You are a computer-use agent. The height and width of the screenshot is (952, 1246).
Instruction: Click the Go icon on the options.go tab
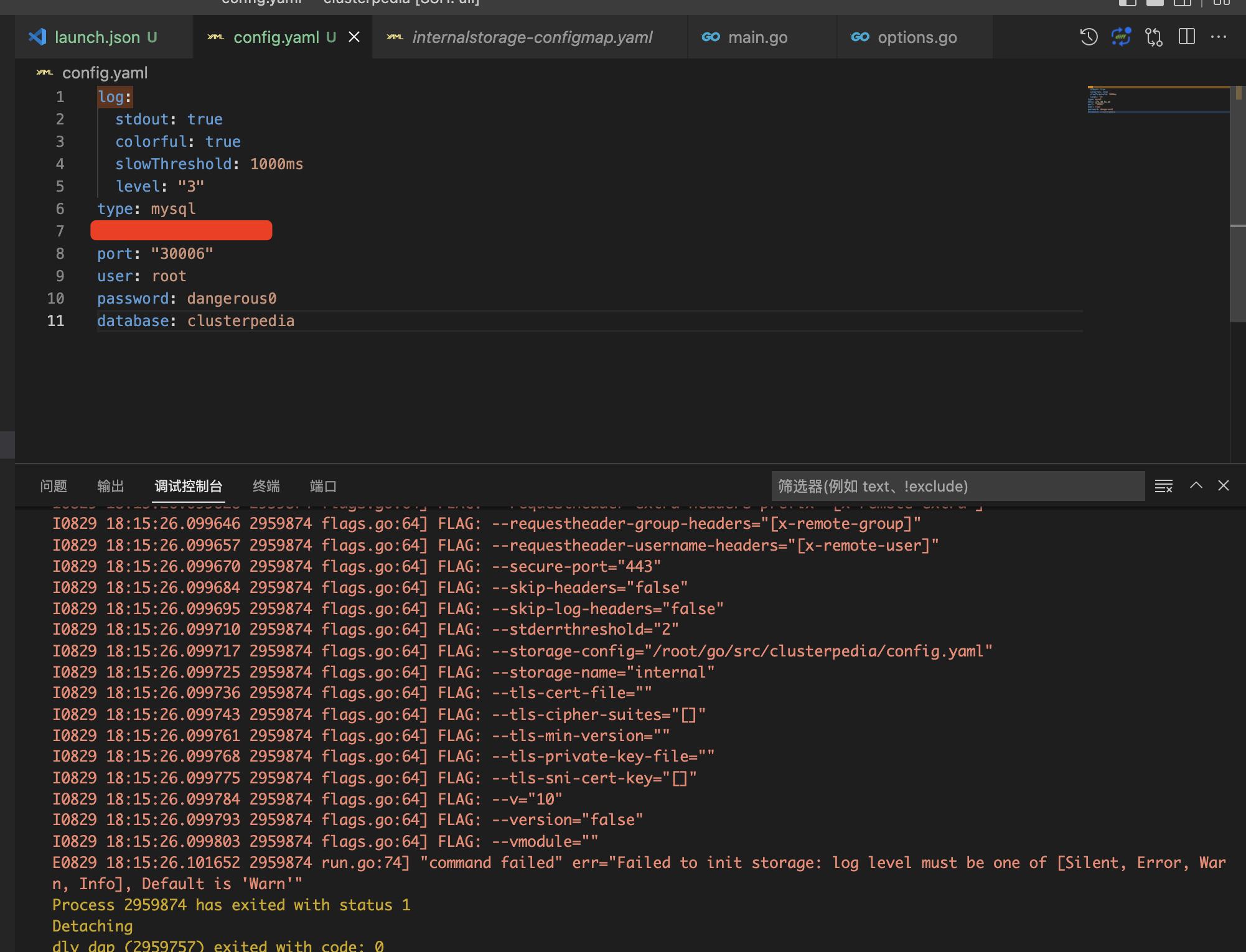[861, 37]
